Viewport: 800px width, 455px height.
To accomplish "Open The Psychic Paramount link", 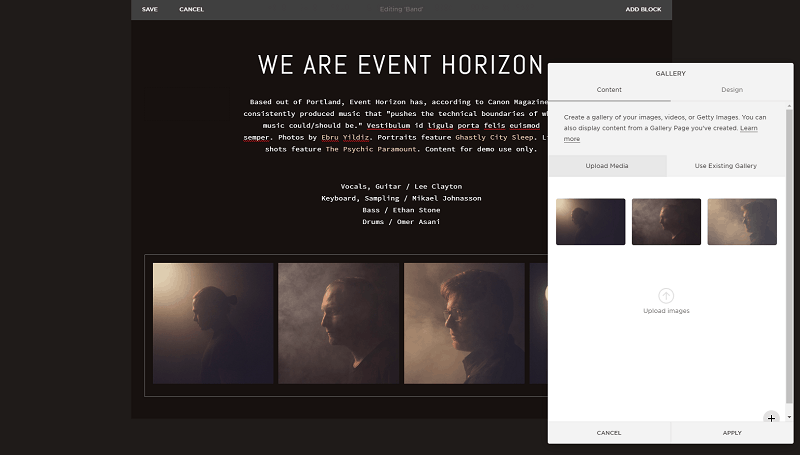I will pyautogui.click(x=371, y=149).
